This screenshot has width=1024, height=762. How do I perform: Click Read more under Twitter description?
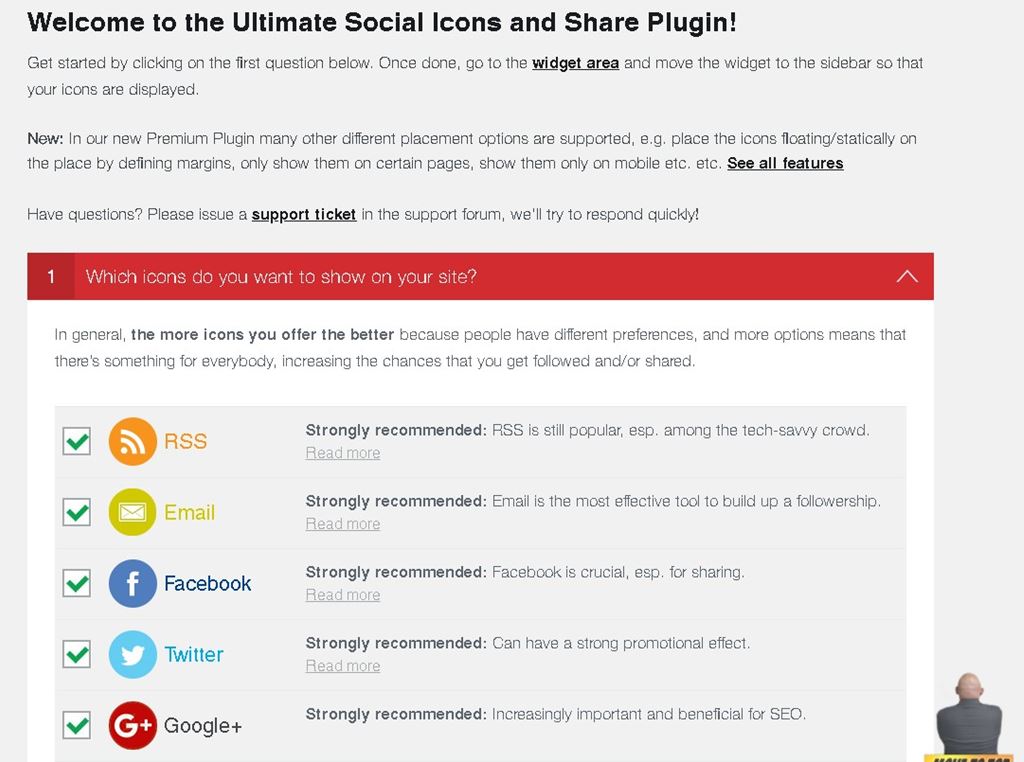343,666
